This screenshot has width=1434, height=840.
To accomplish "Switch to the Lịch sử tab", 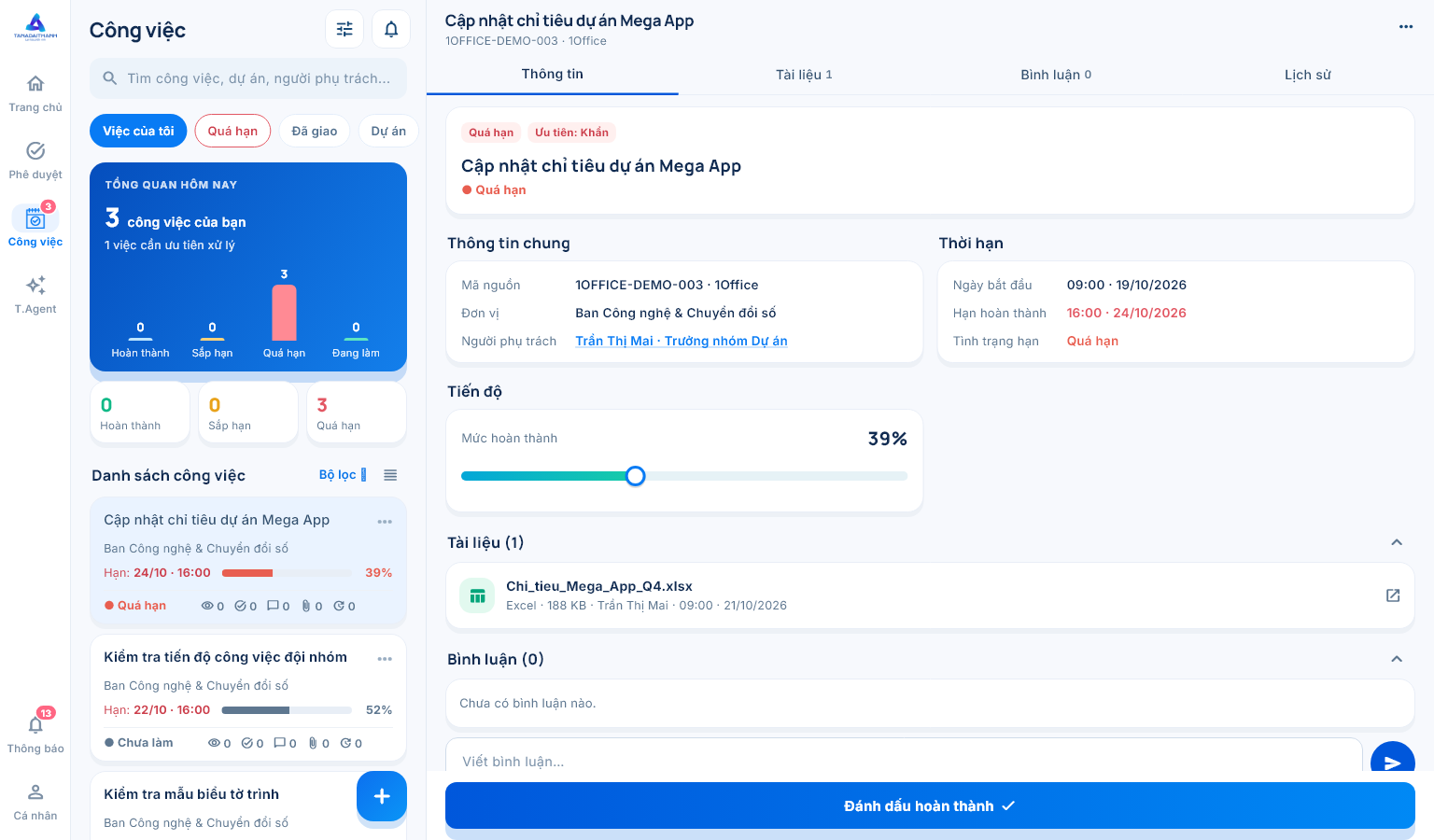I will (x=1308, y=75).
